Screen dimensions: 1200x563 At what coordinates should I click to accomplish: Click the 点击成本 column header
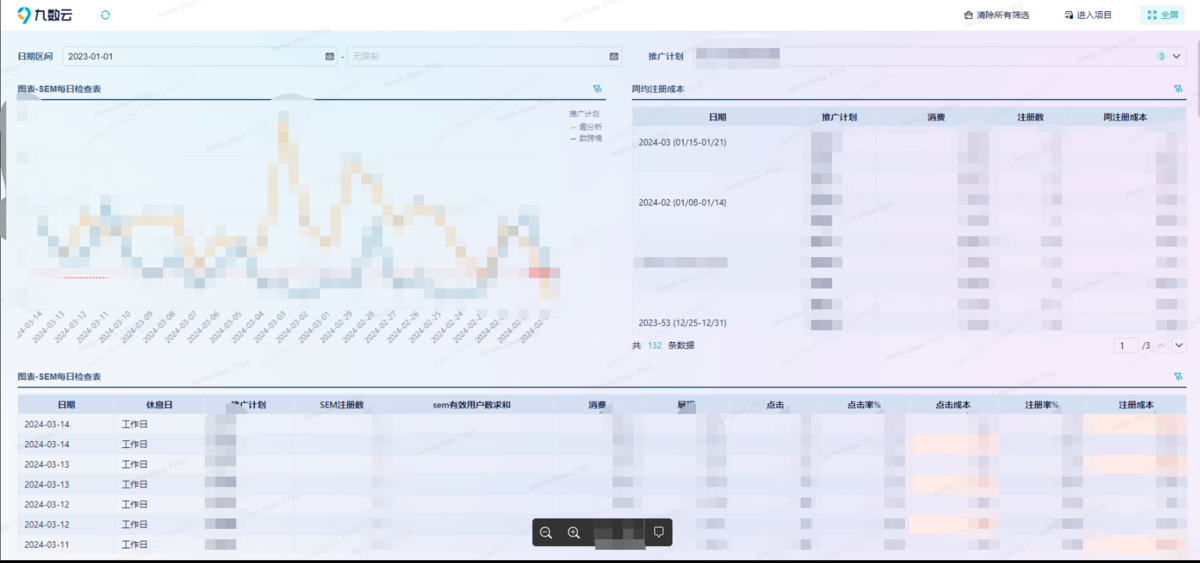pyautogui.click(x=953, y=405)
